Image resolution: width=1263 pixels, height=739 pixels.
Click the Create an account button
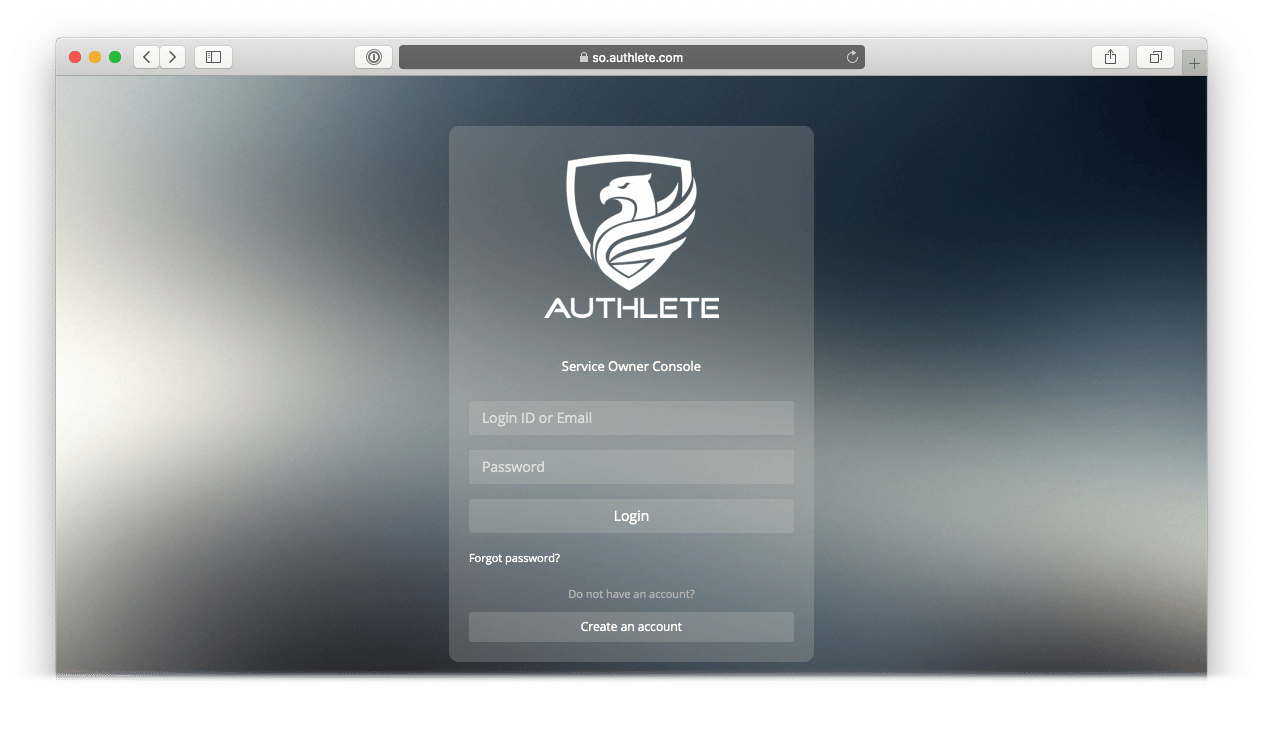click(631, 627)
